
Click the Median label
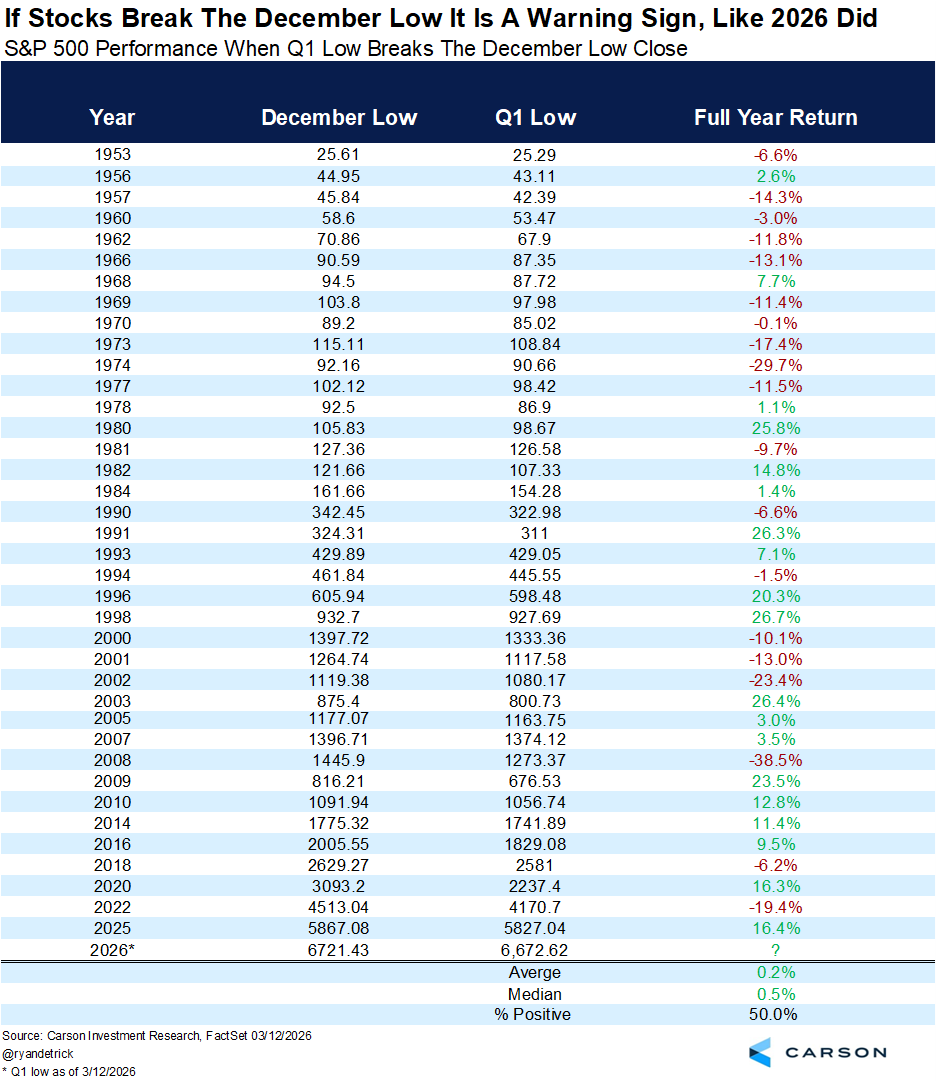click(x=535, y=994)
